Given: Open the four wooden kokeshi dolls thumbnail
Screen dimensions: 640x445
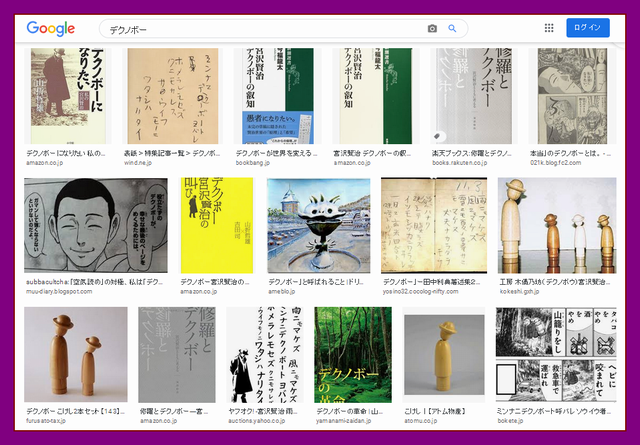Looking at the screenshot, I should pos(557,225).
